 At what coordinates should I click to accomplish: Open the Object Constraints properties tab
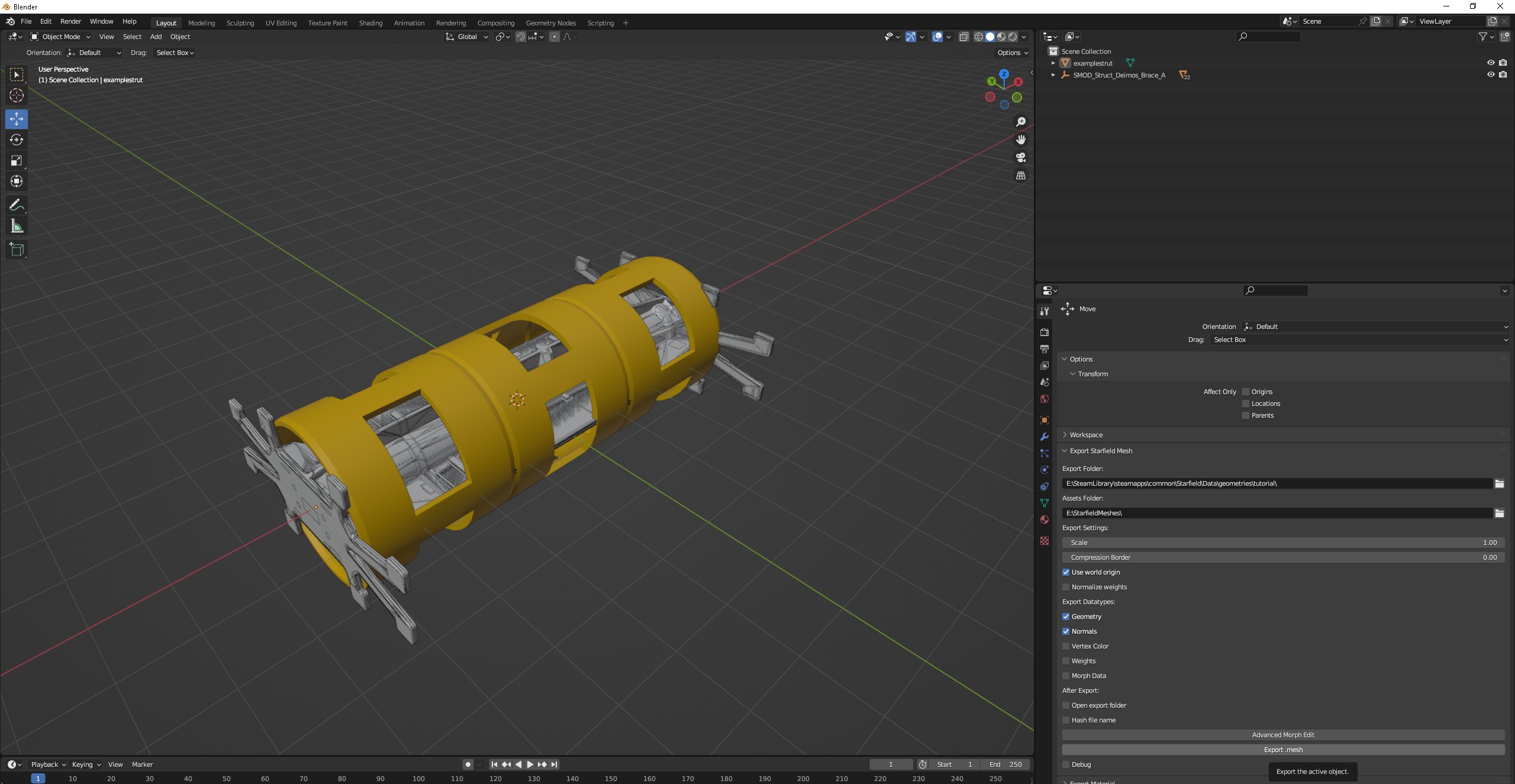pos(1045,486)
